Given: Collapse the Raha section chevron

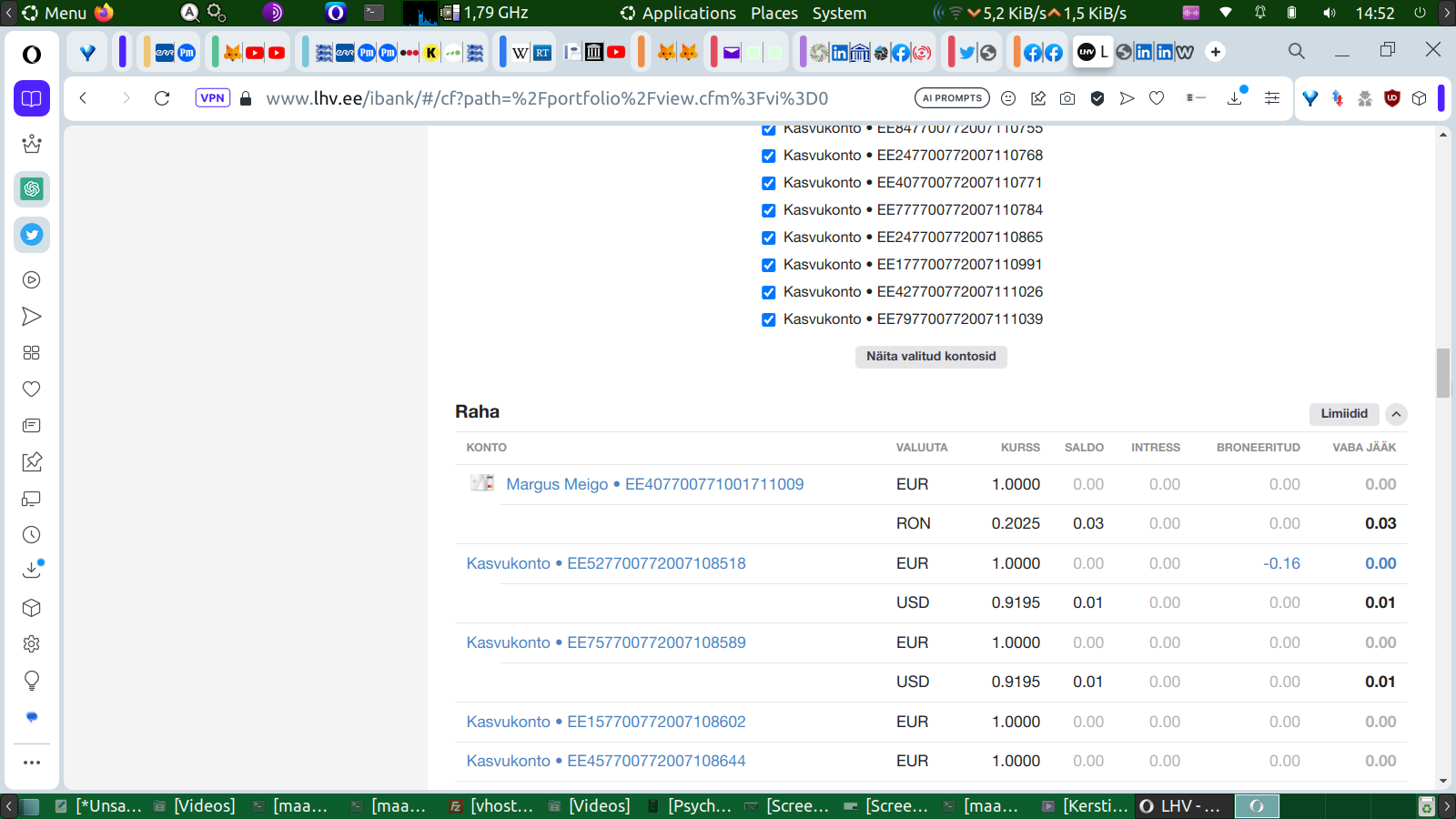Looking at the screenshot, I should pyautogui.click(x=1396, y=414).
